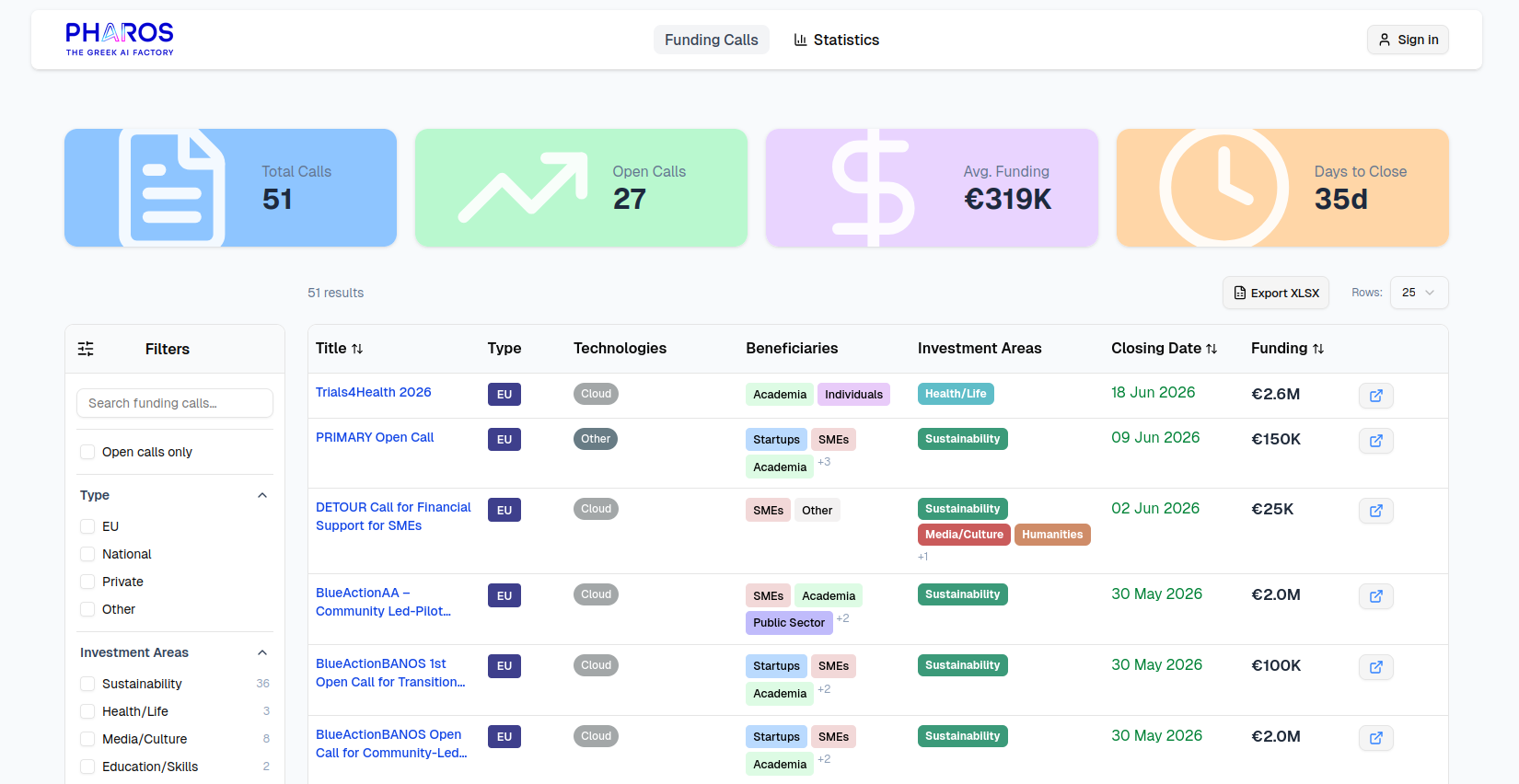
Task: Click the Sign in user icon
Action: tap(1385, 40)
